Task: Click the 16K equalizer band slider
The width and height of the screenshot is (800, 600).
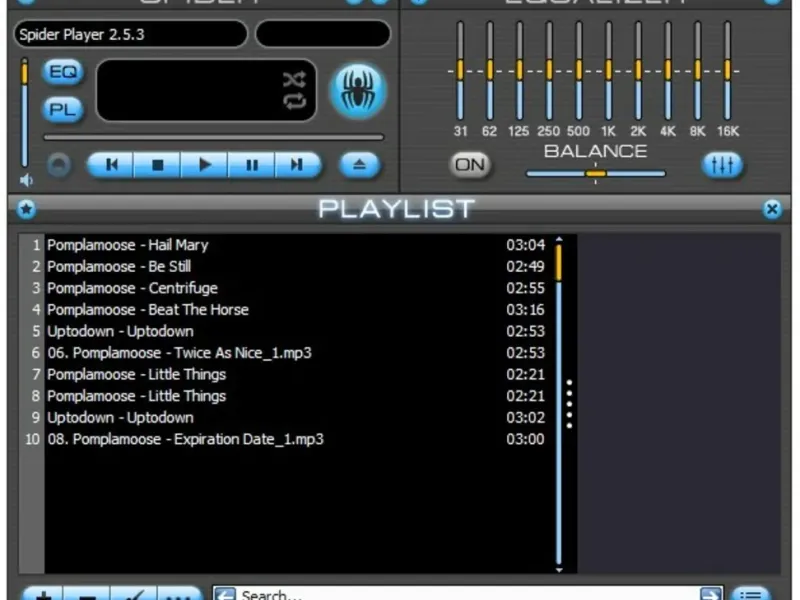Action: coord(727,70)
